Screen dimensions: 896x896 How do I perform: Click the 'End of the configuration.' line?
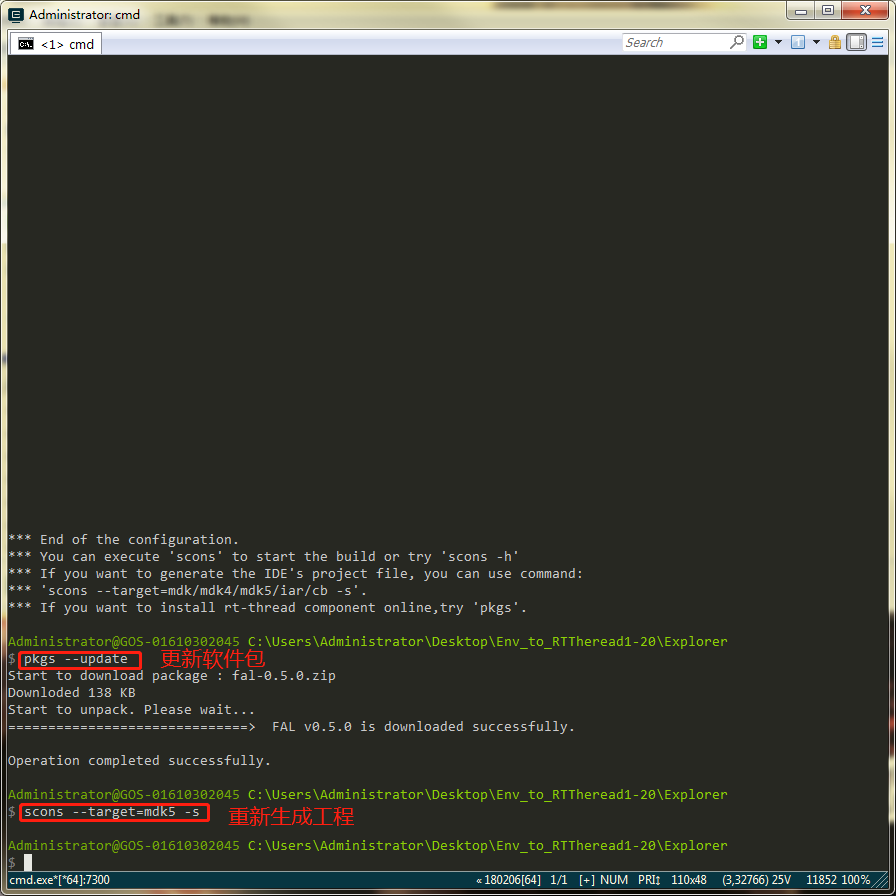pos(123,539)
